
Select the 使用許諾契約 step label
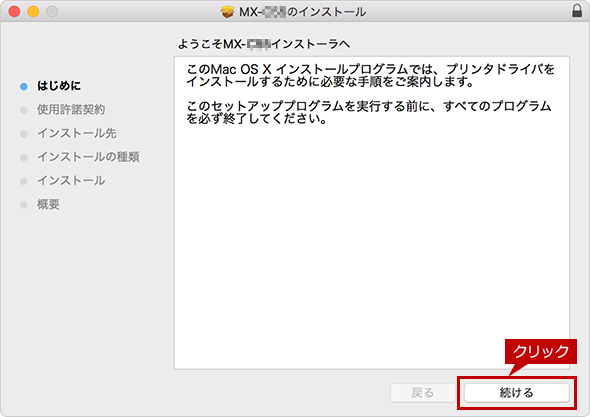click(x=71, y=110)
